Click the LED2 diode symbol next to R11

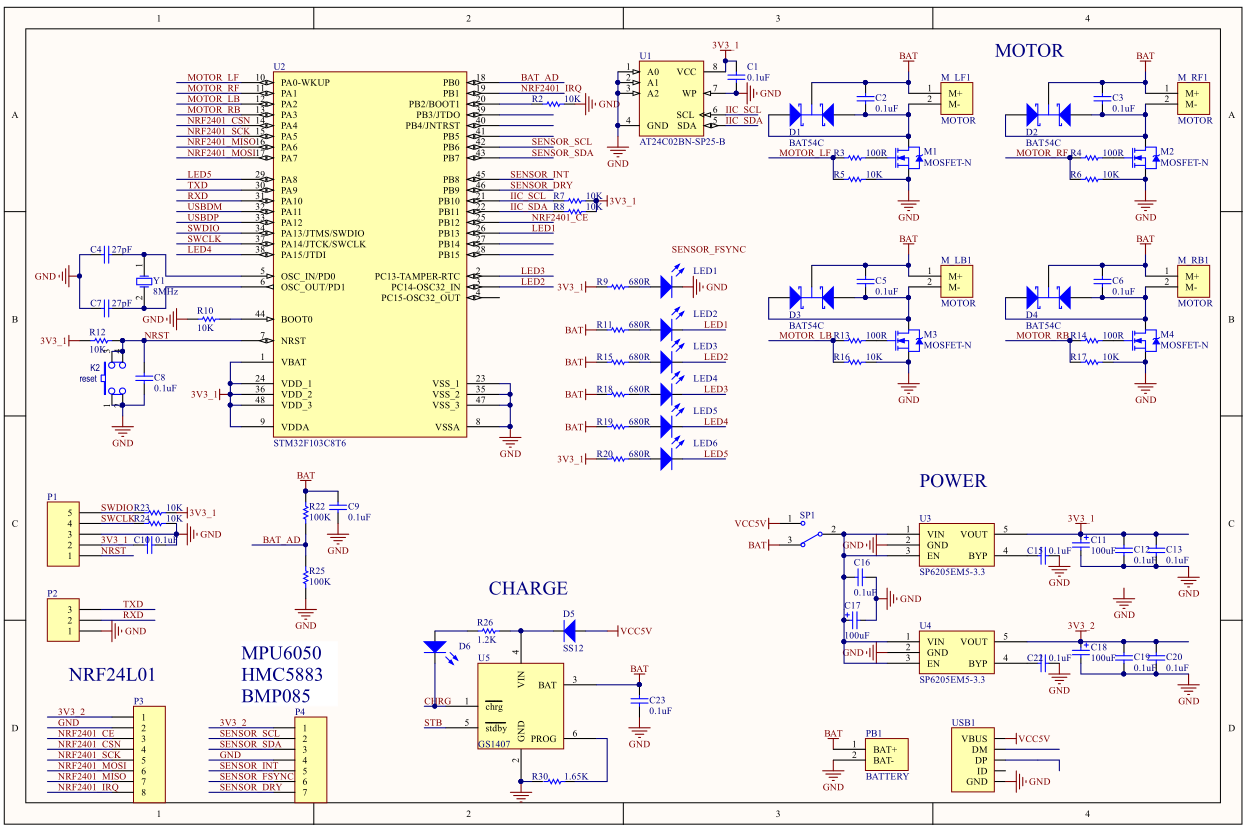667,330
